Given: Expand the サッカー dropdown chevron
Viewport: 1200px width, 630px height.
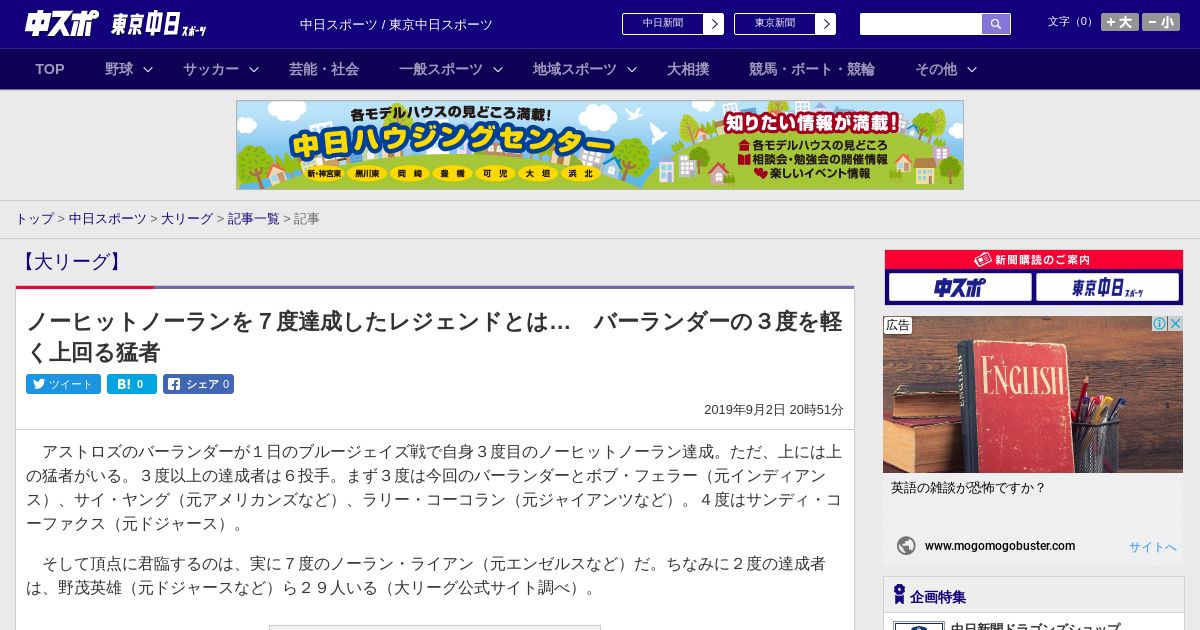Looking at the screenshot, I should [x=254, y=70].
